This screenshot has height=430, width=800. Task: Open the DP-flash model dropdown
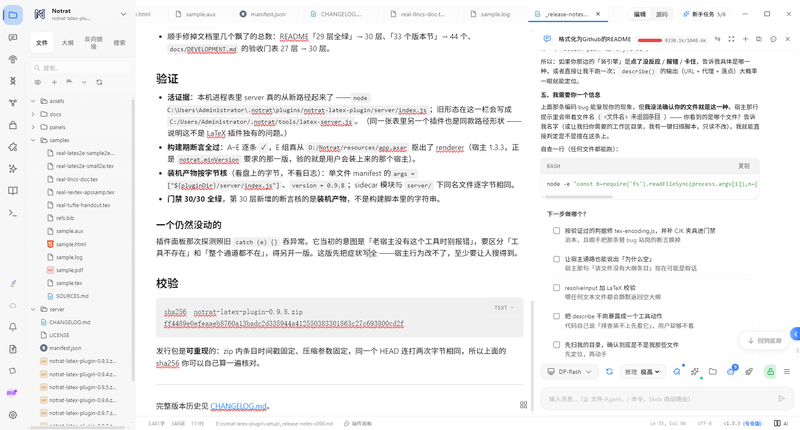pyautogui.click(x=569, y=372)
